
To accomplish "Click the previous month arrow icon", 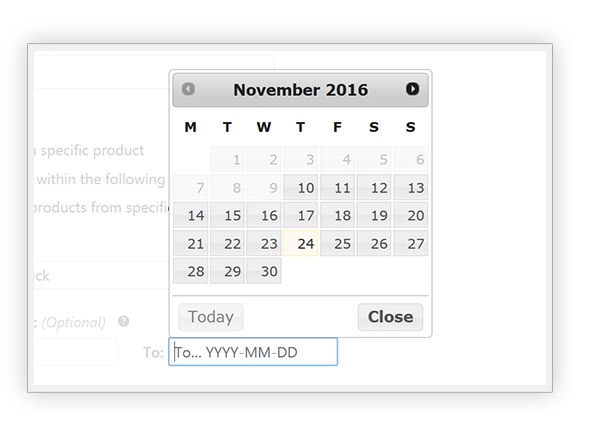I will pos(188,89).
